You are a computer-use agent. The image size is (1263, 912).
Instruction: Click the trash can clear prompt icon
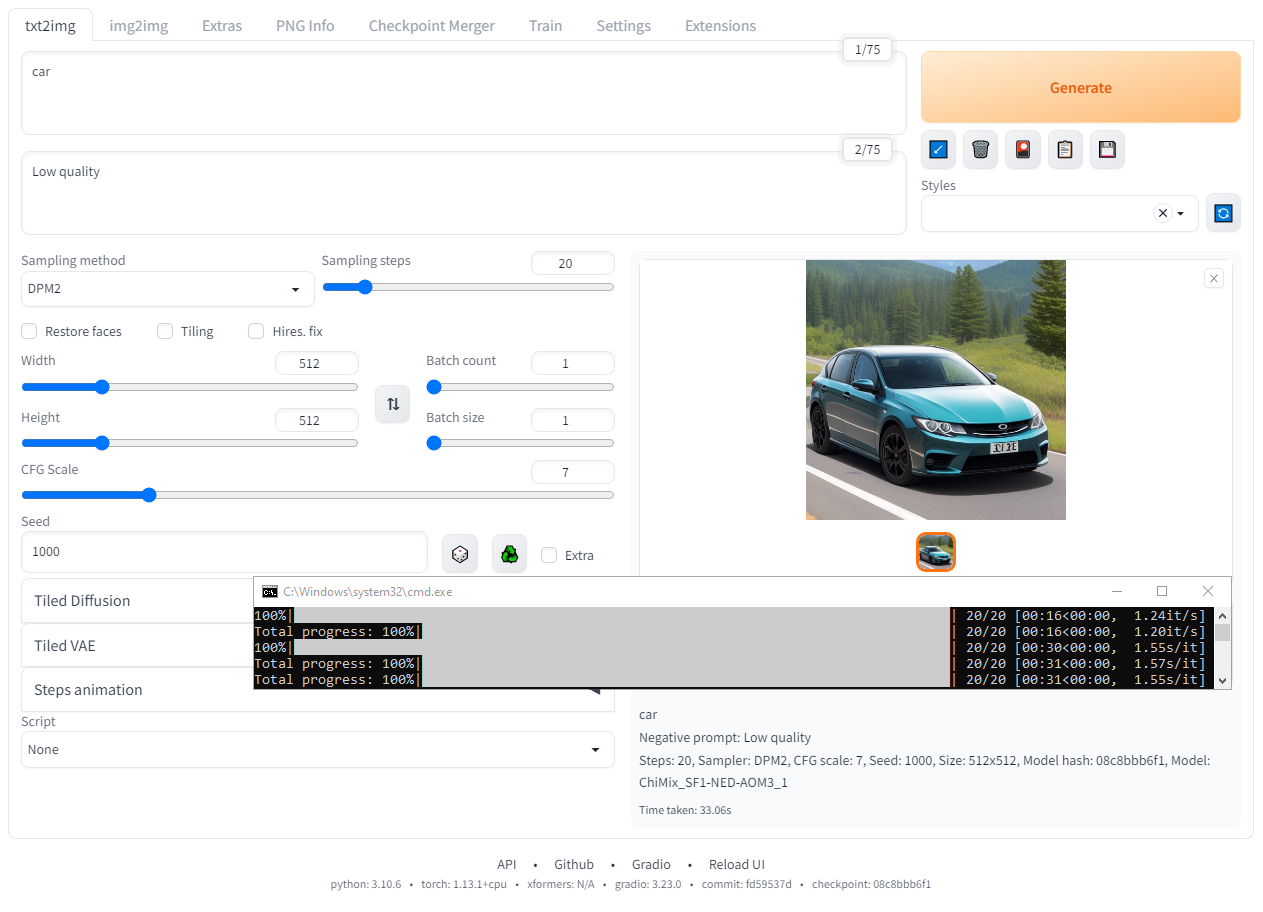980,149
